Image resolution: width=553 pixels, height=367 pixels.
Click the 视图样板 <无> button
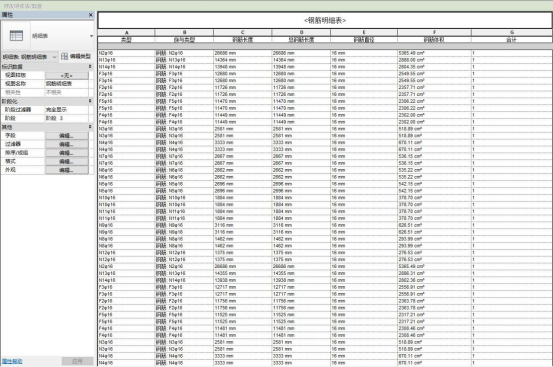[67, 75]
